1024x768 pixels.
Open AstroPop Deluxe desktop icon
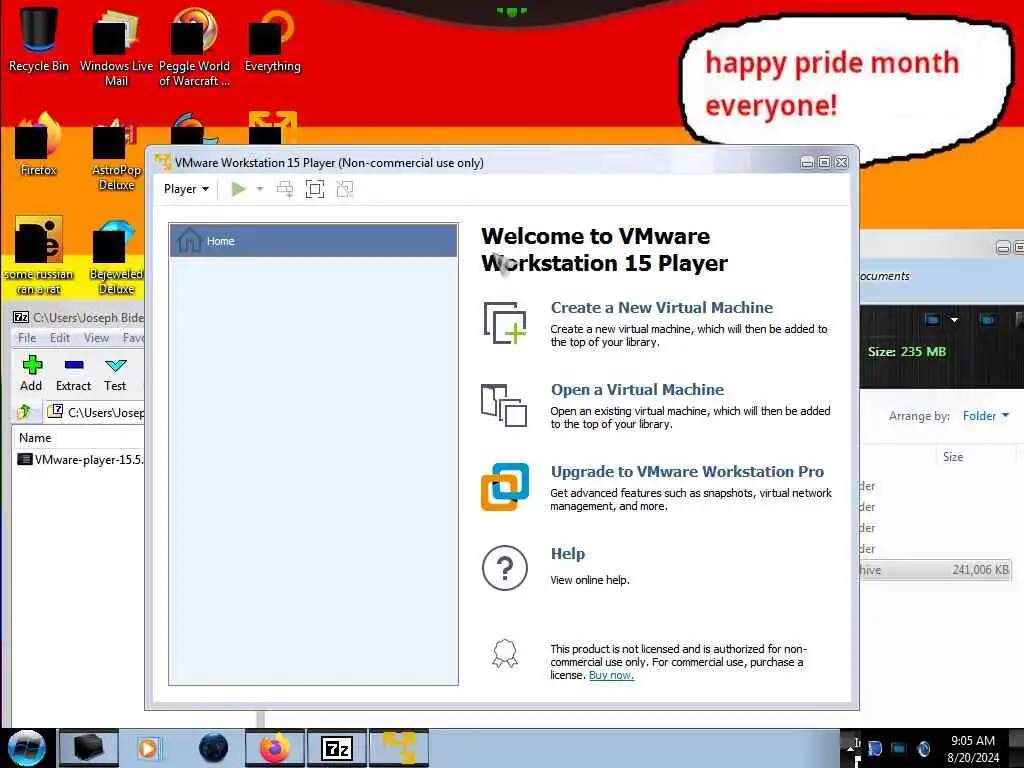click(116, 153)
